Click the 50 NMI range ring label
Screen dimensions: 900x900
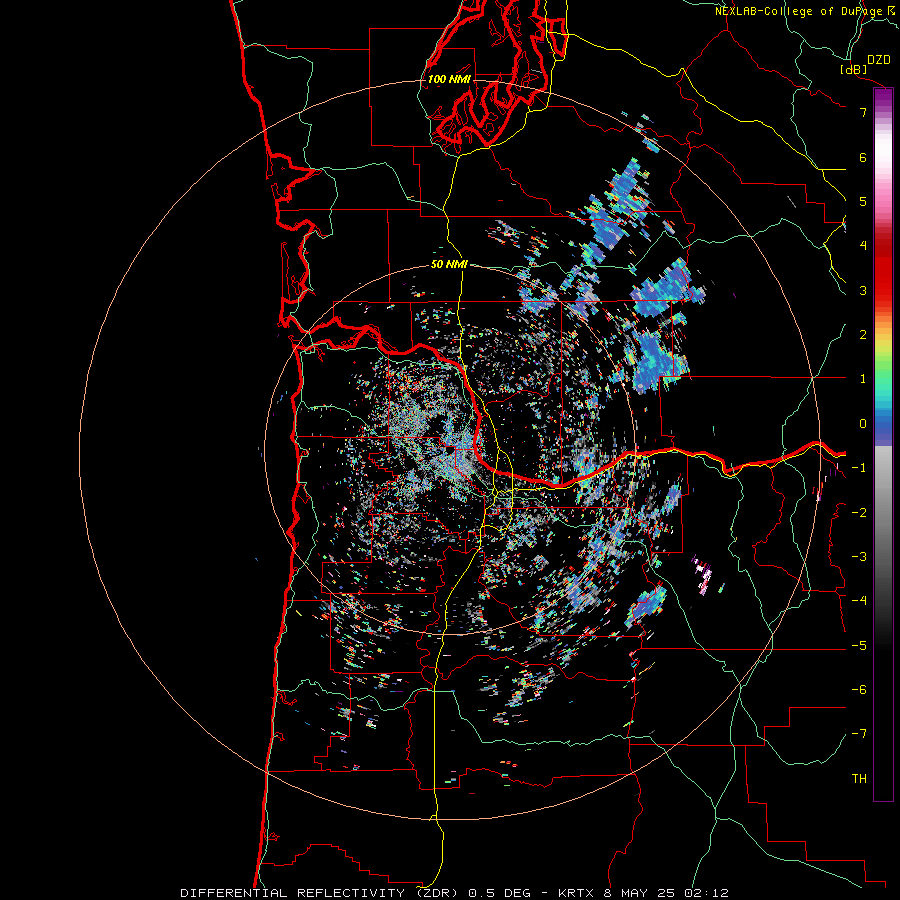pyautogui.click(x=449, y=264)
